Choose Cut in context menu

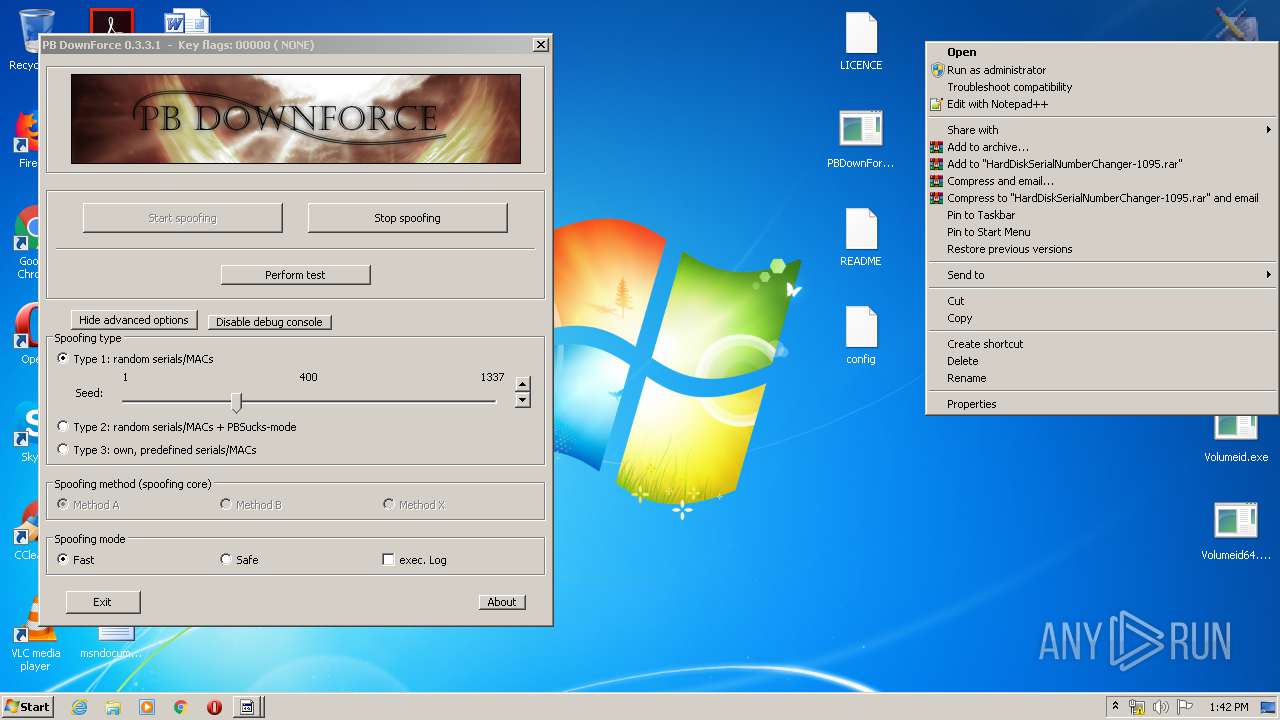1101,301
